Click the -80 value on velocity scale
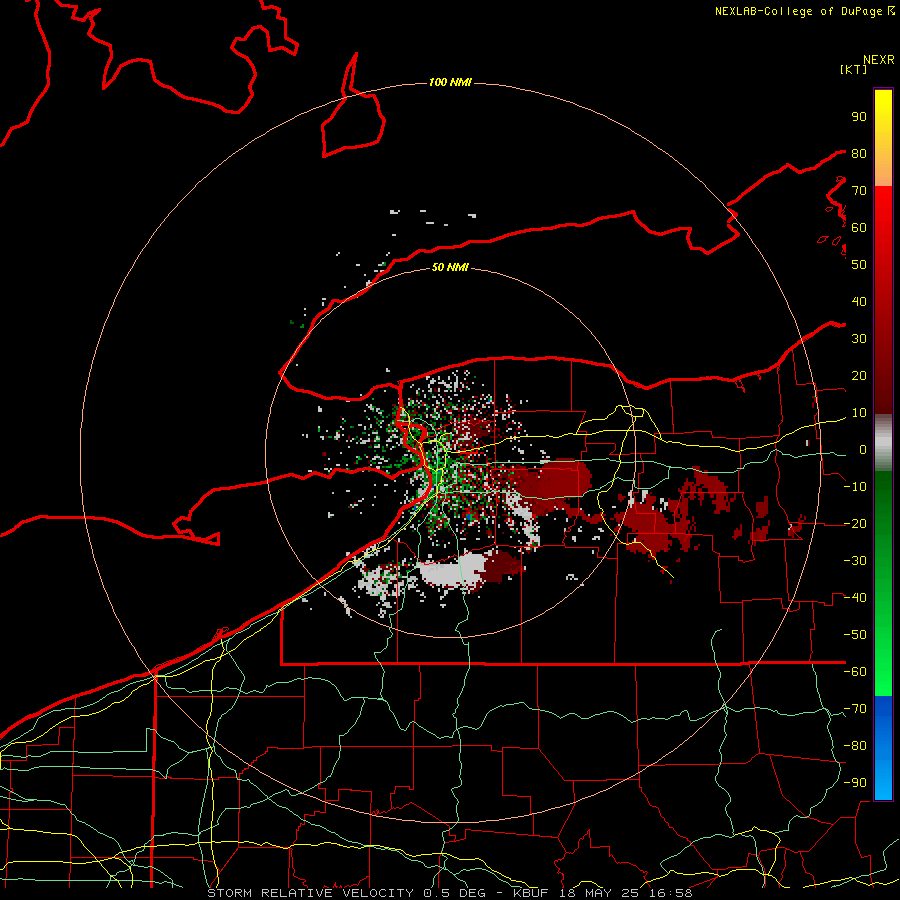The height and width of the screenshot is (900, 900). coord(855,746)
